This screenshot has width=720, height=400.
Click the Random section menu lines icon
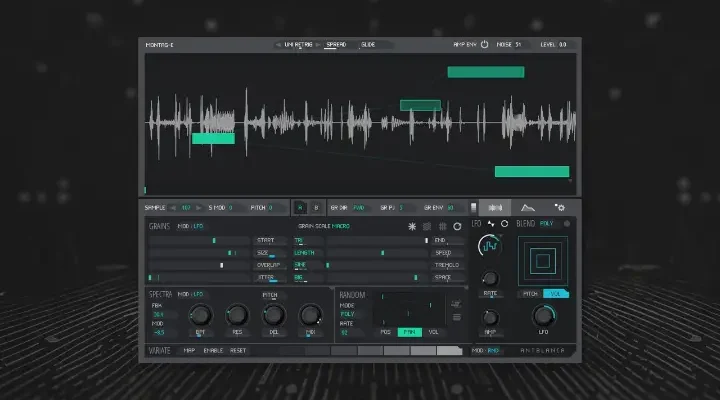point(457,318)
